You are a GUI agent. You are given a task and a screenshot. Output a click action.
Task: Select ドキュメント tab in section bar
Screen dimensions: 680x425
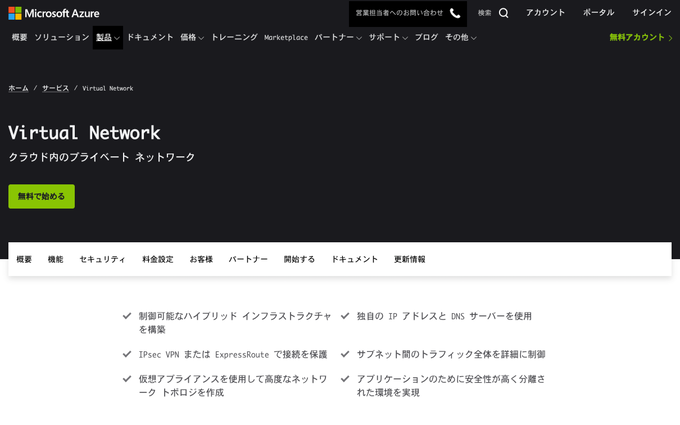(355, 259)
